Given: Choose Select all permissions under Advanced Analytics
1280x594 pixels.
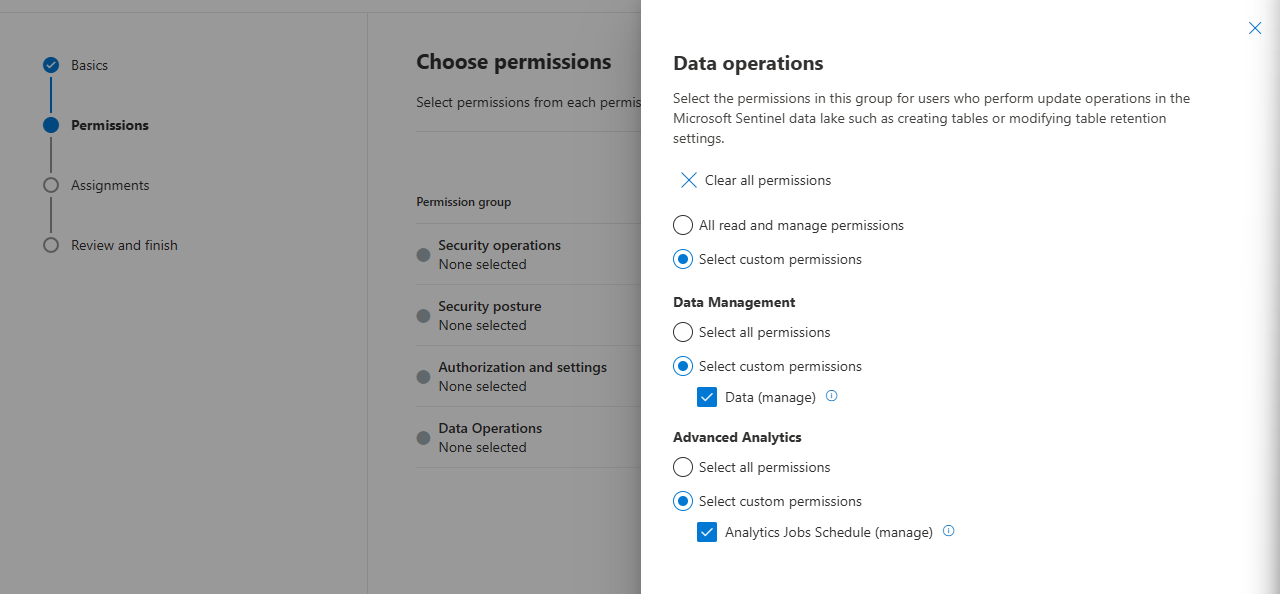Looking at the screenshot, I should point(683,467).
